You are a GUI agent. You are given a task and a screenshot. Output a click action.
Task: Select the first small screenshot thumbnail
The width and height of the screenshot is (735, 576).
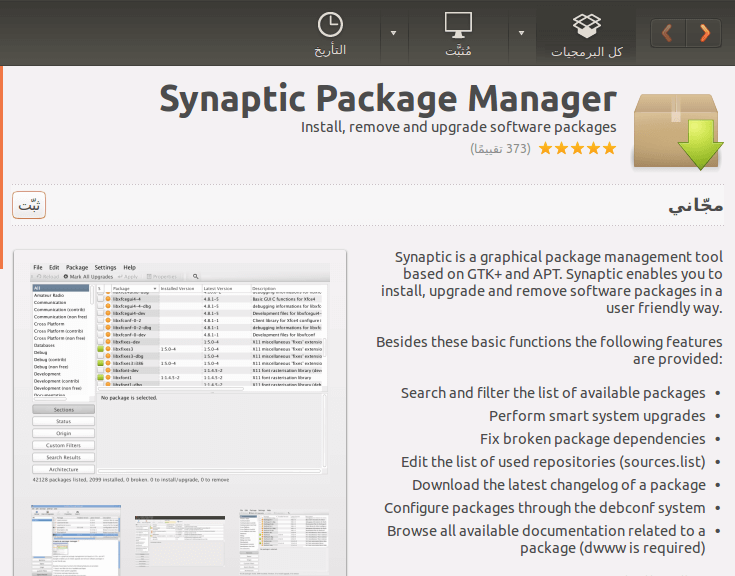pyautogui.click(x=75, y=540)
